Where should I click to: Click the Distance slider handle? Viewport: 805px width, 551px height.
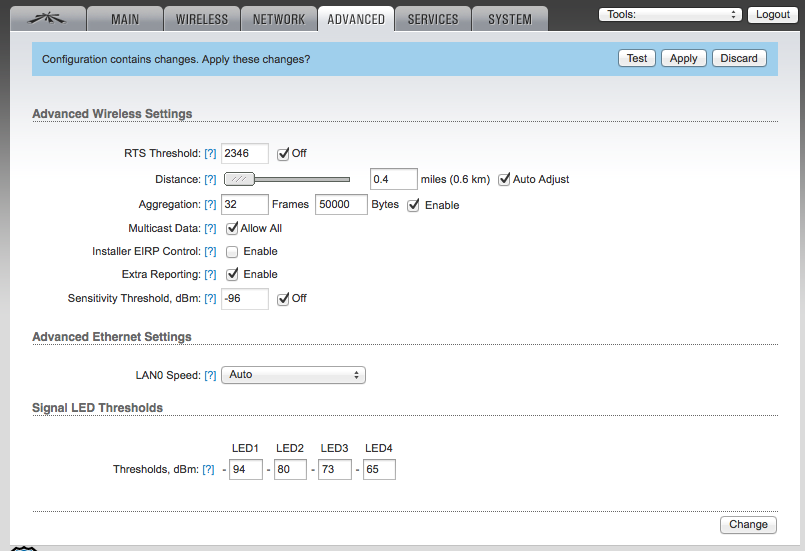(239, 179)
